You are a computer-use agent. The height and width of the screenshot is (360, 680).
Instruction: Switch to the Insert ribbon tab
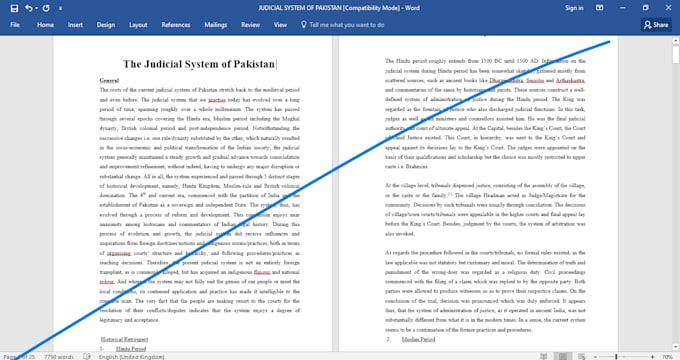(x=75, y=25)
